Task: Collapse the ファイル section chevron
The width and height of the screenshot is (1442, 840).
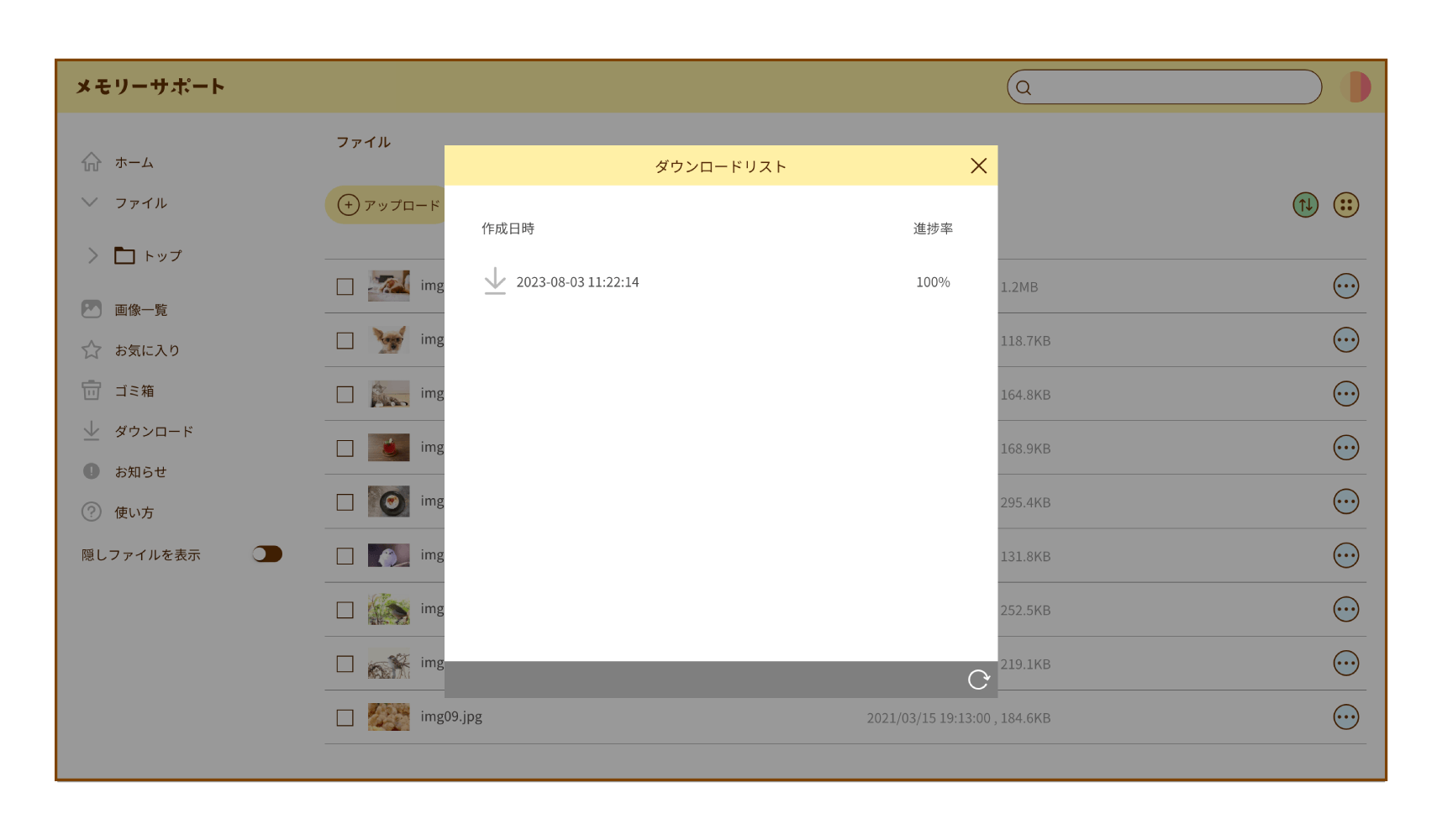Action: (90, 202)
